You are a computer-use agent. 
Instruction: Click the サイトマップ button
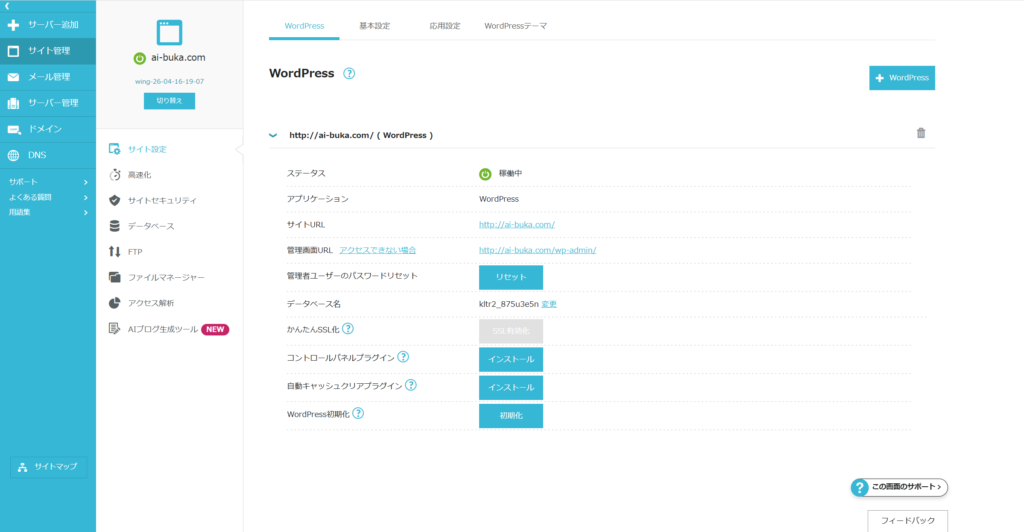click(x=48, y=467)
